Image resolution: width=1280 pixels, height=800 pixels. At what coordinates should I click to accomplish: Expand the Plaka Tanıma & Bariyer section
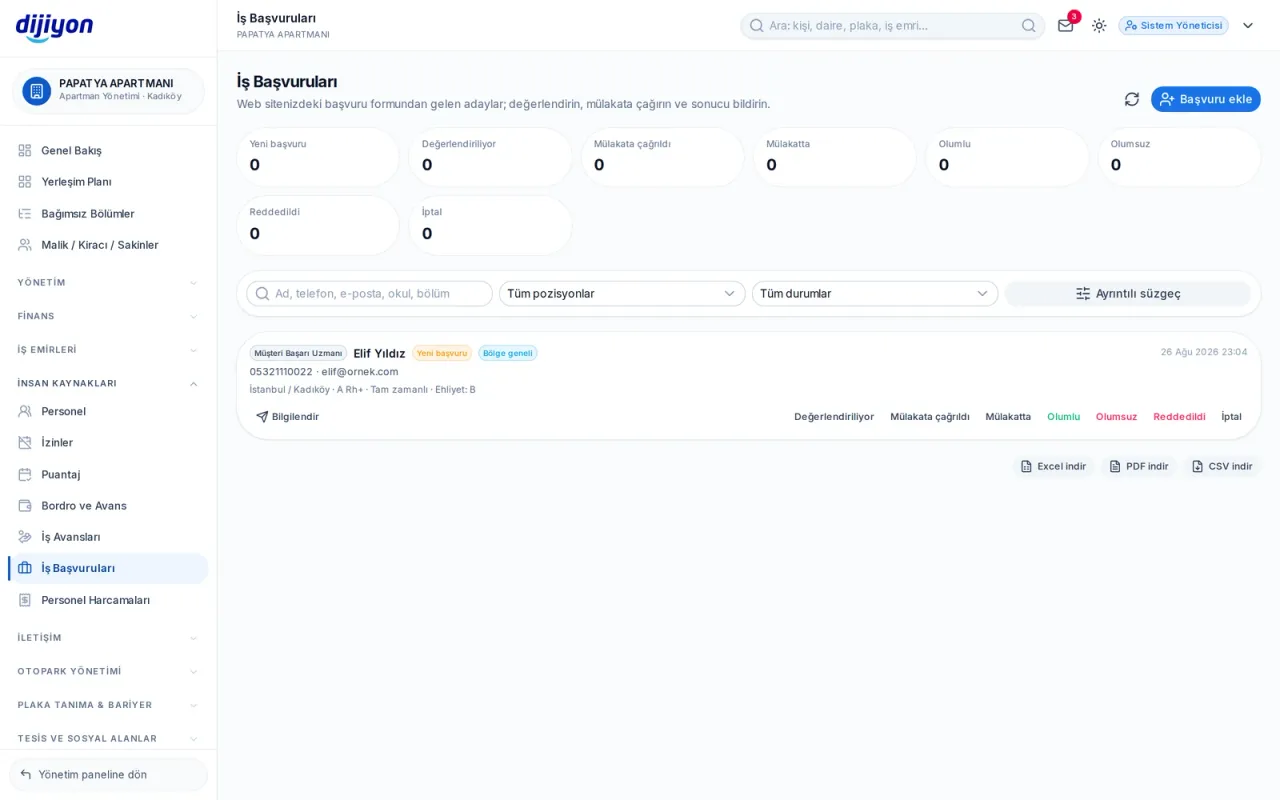coord(108,705)
